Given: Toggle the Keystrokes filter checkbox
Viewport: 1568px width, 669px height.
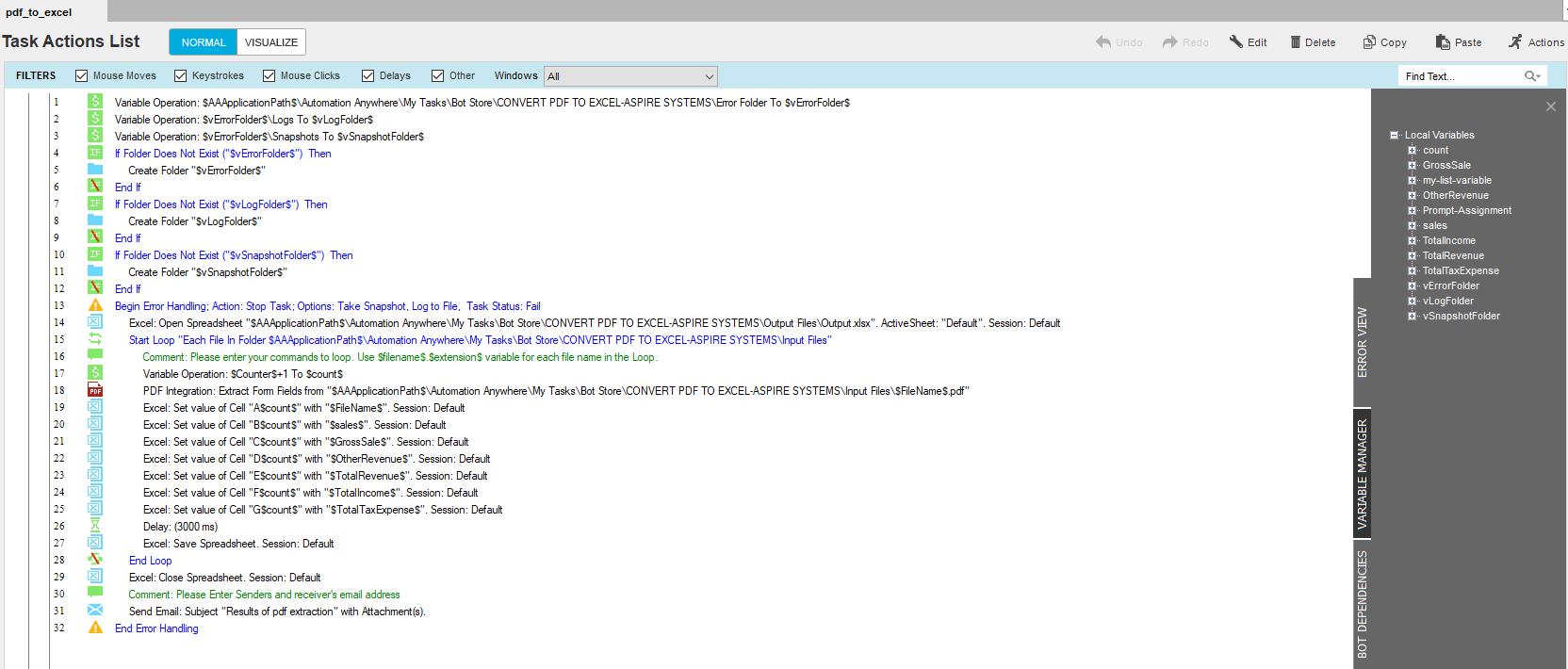Looking at the screenshot, I should [181, 75].
